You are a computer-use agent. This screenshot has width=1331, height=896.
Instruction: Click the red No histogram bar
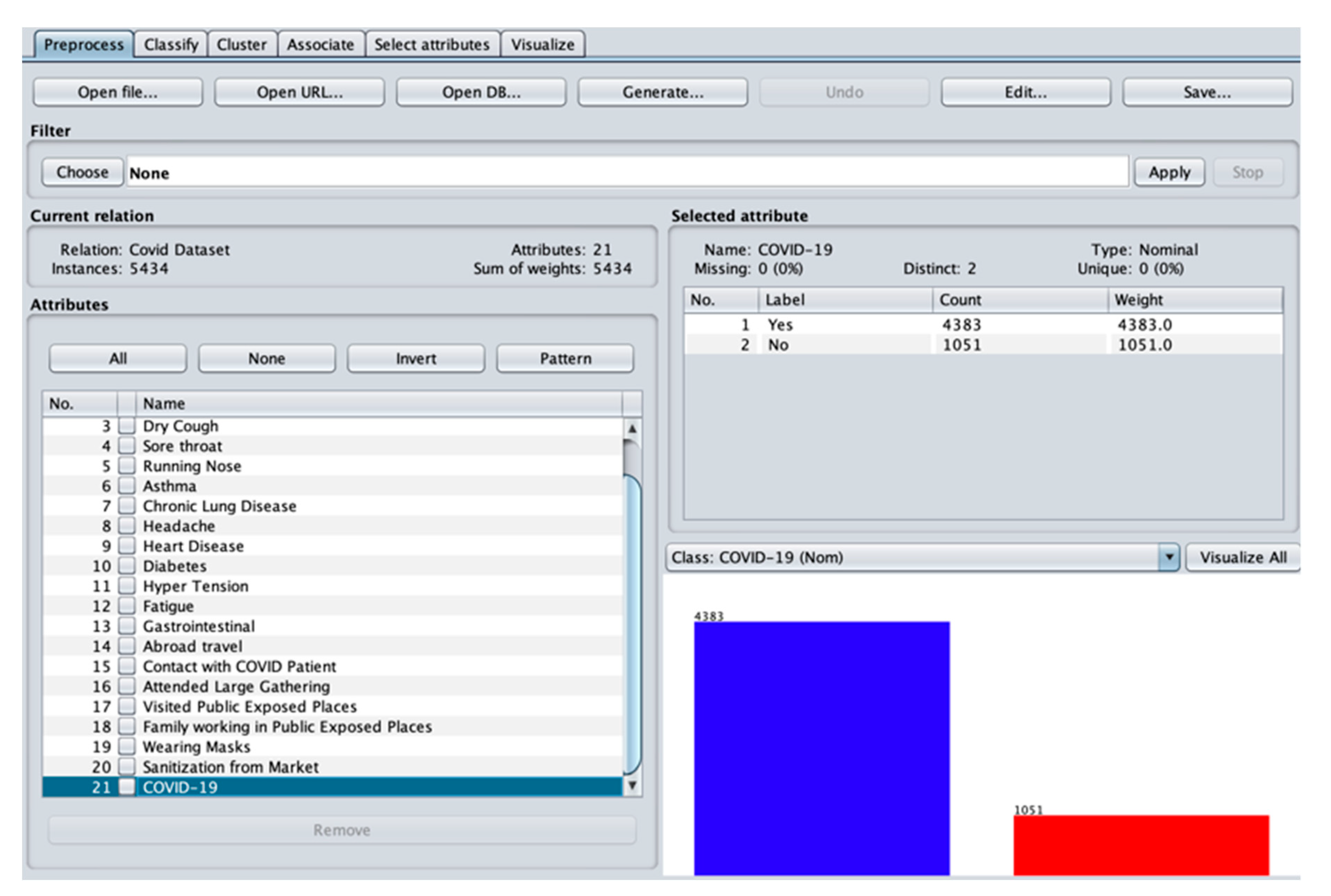tap(1141, 845)
